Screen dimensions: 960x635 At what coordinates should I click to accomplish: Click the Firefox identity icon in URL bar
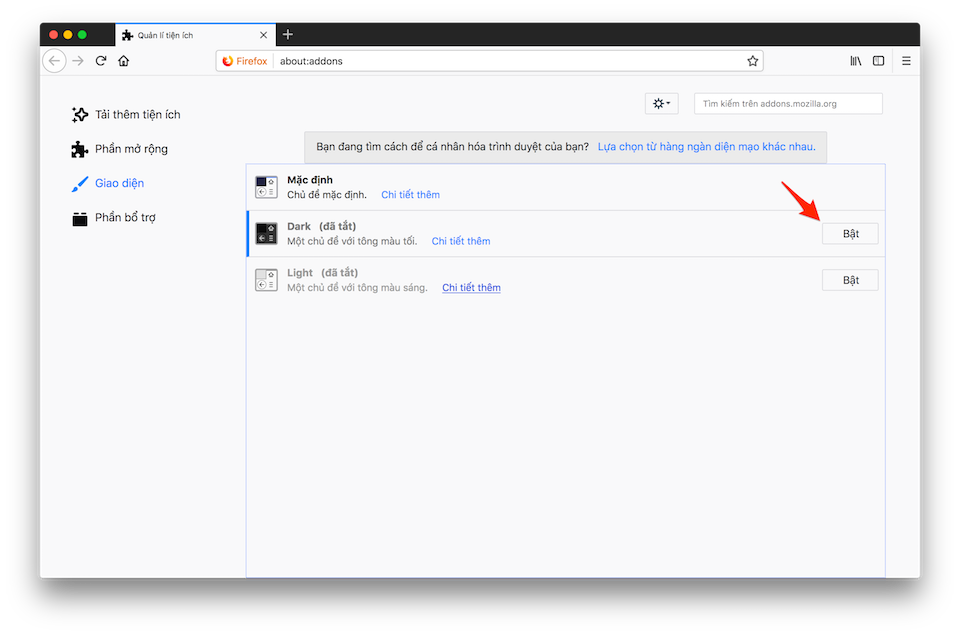click(244, 61)
